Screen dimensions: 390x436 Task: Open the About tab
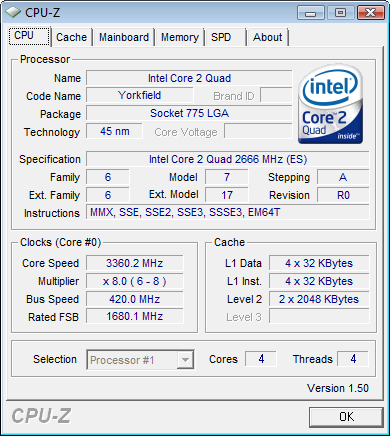(x=268, y=37)
